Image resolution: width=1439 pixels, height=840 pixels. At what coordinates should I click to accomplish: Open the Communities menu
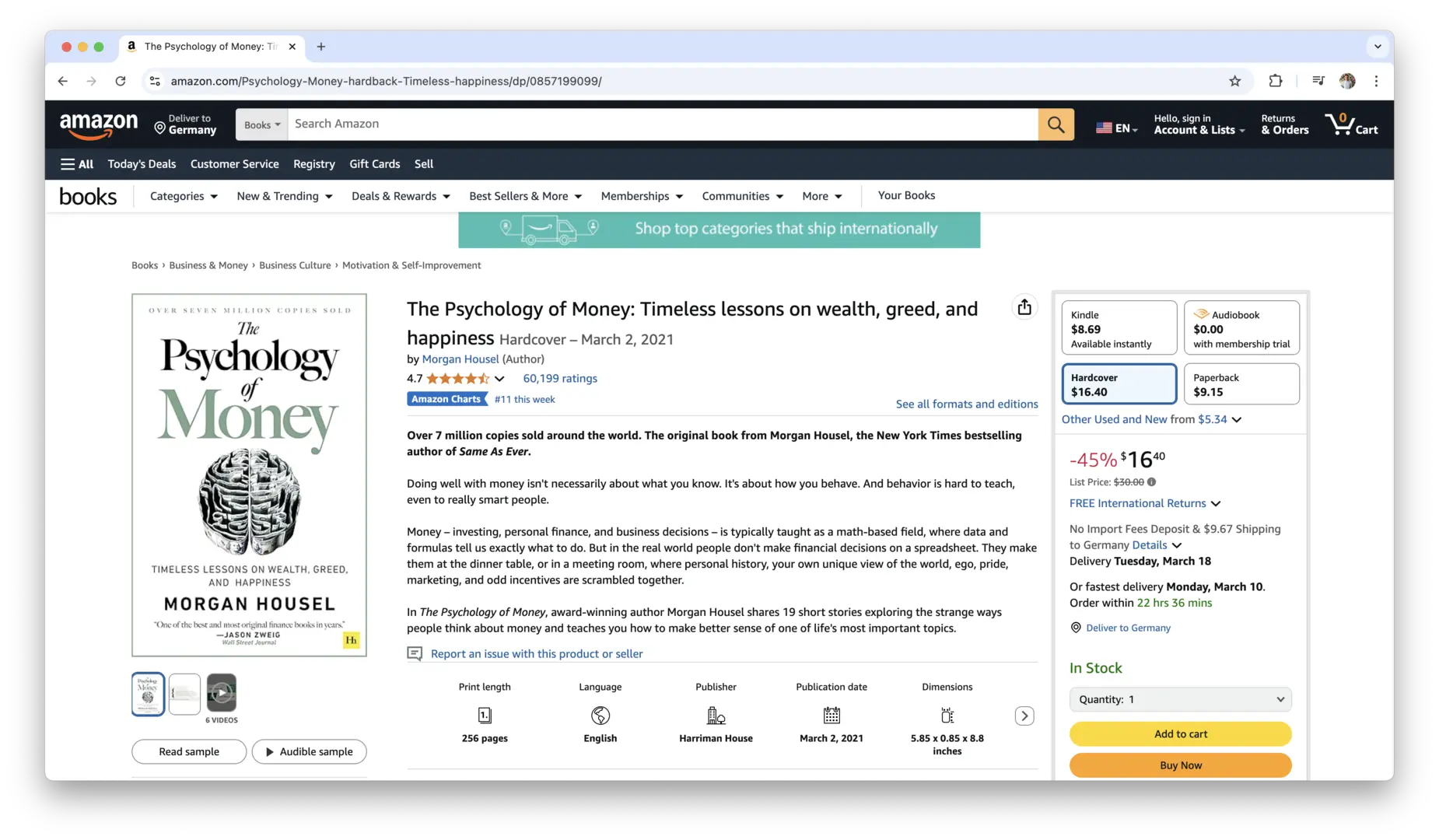[742, 196]
